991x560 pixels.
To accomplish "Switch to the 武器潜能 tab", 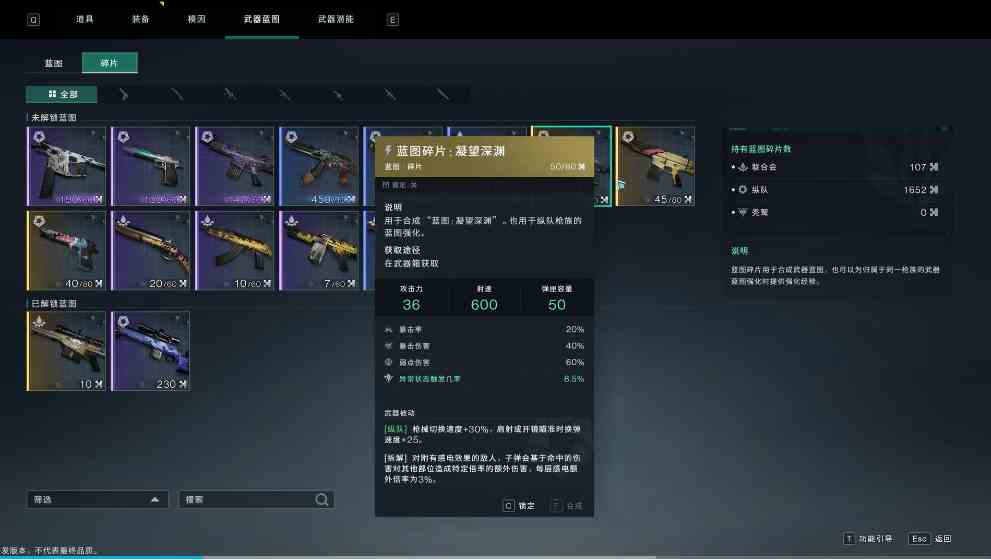I will click(336, 19).
